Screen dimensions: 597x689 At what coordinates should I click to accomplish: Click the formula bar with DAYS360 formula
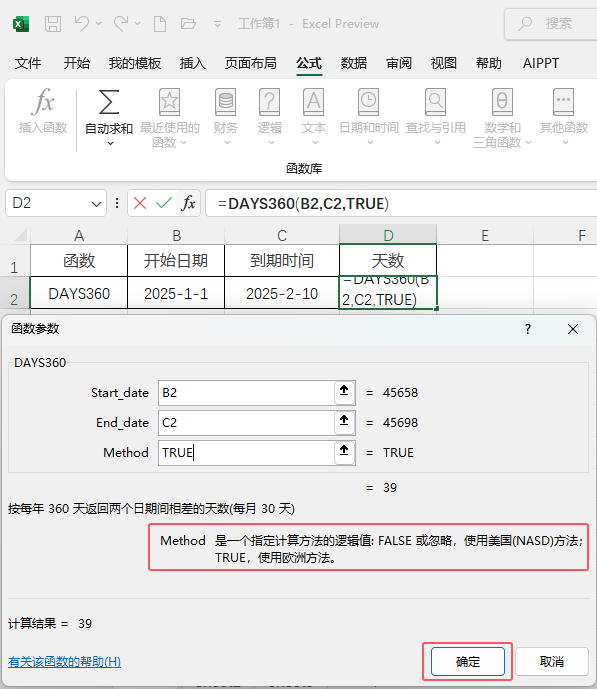(401, 203)
